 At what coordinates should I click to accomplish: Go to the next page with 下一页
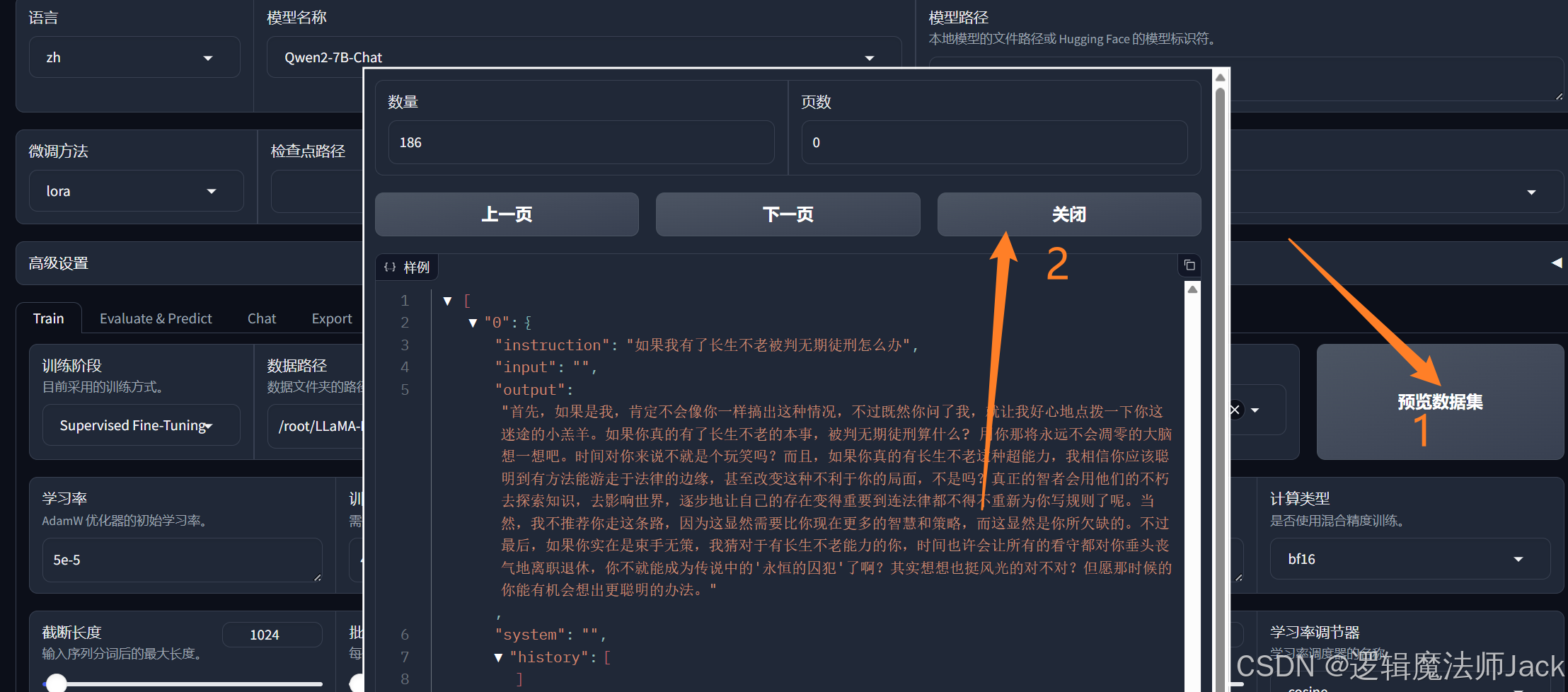pyautogui.click(x=788, y=214)
